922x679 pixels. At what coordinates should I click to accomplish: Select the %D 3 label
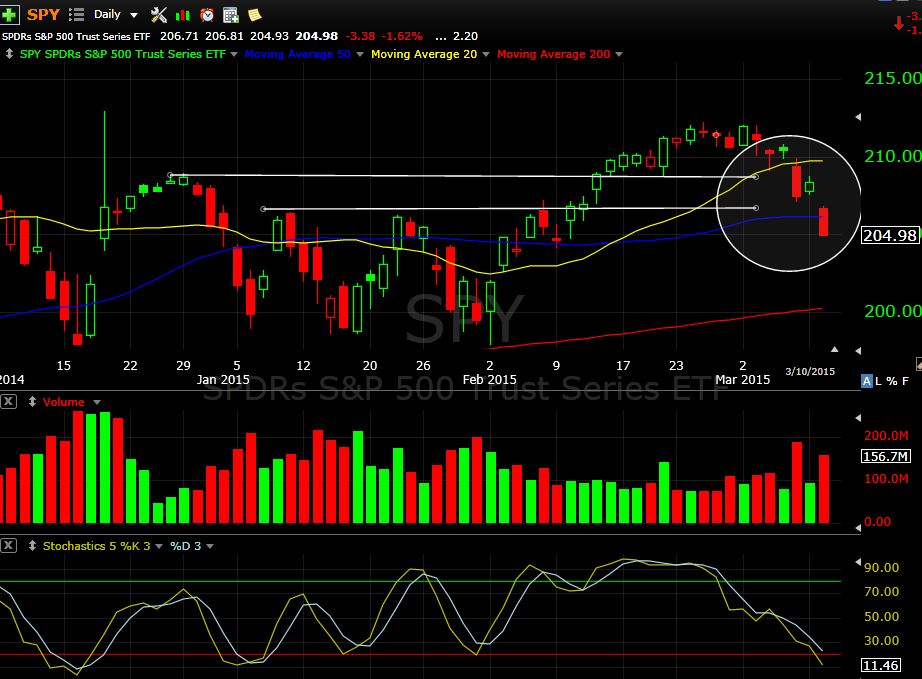[x=185, y=546]
